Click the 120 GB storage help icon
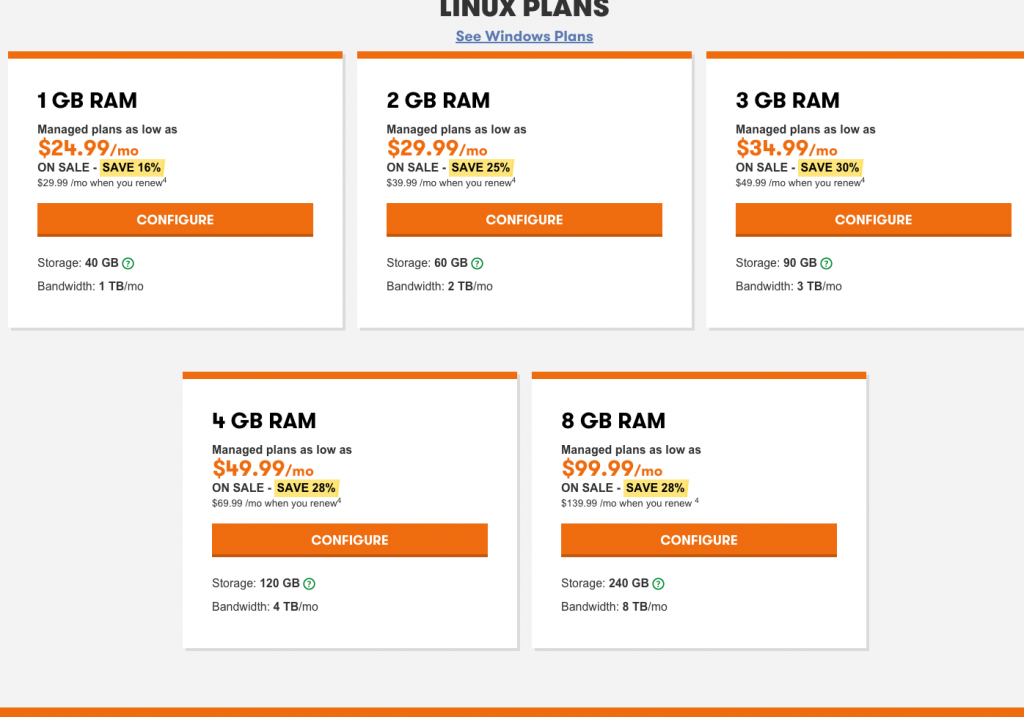 pyautogui.click(x=309, y=584)
